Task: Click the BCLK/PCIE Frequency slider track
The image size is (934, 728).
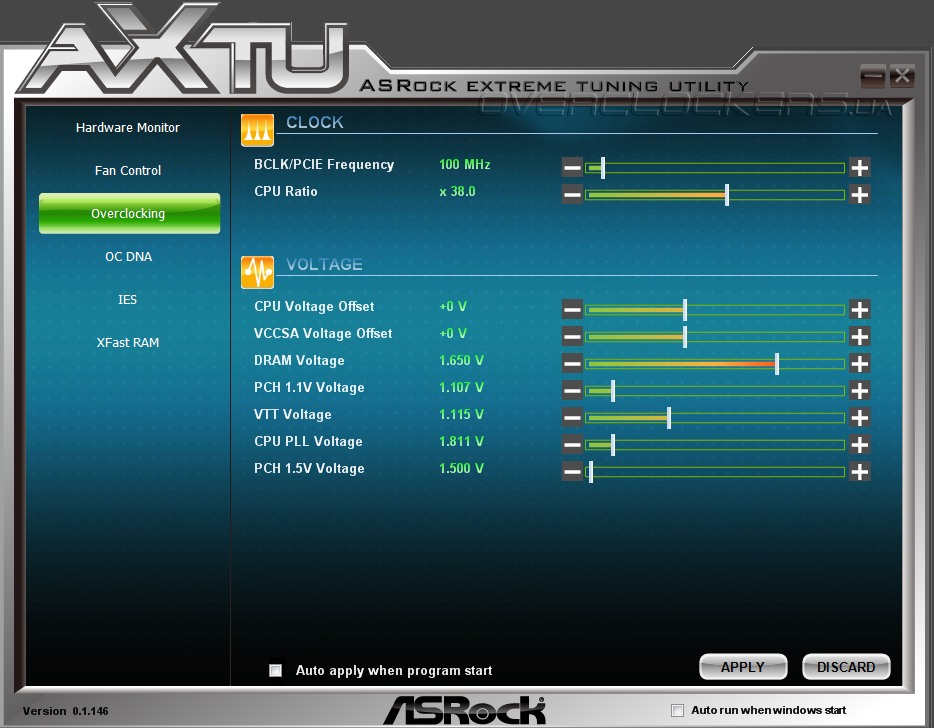Action: [715, 168]
